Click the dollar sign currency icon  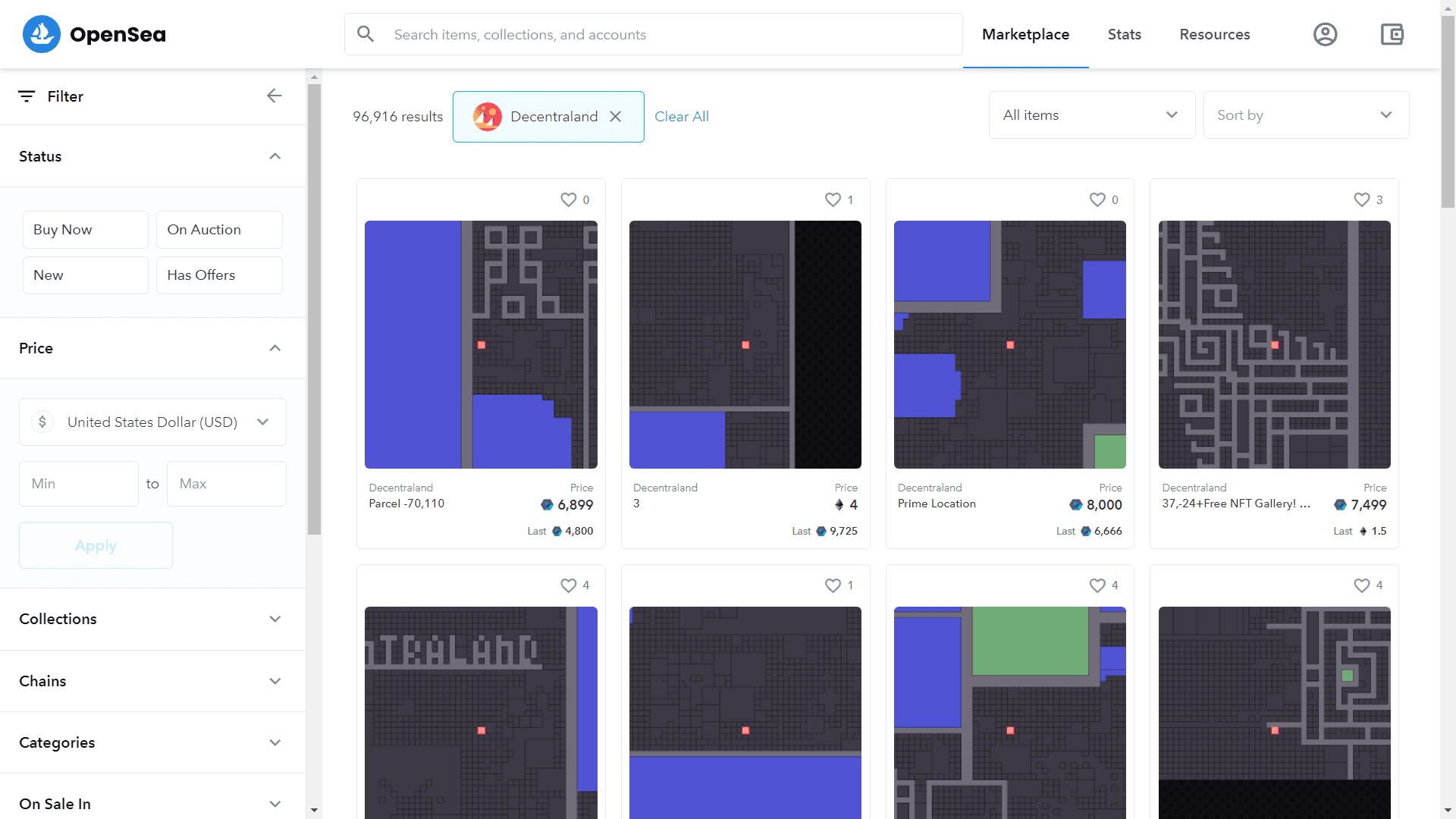coord(42,422)
